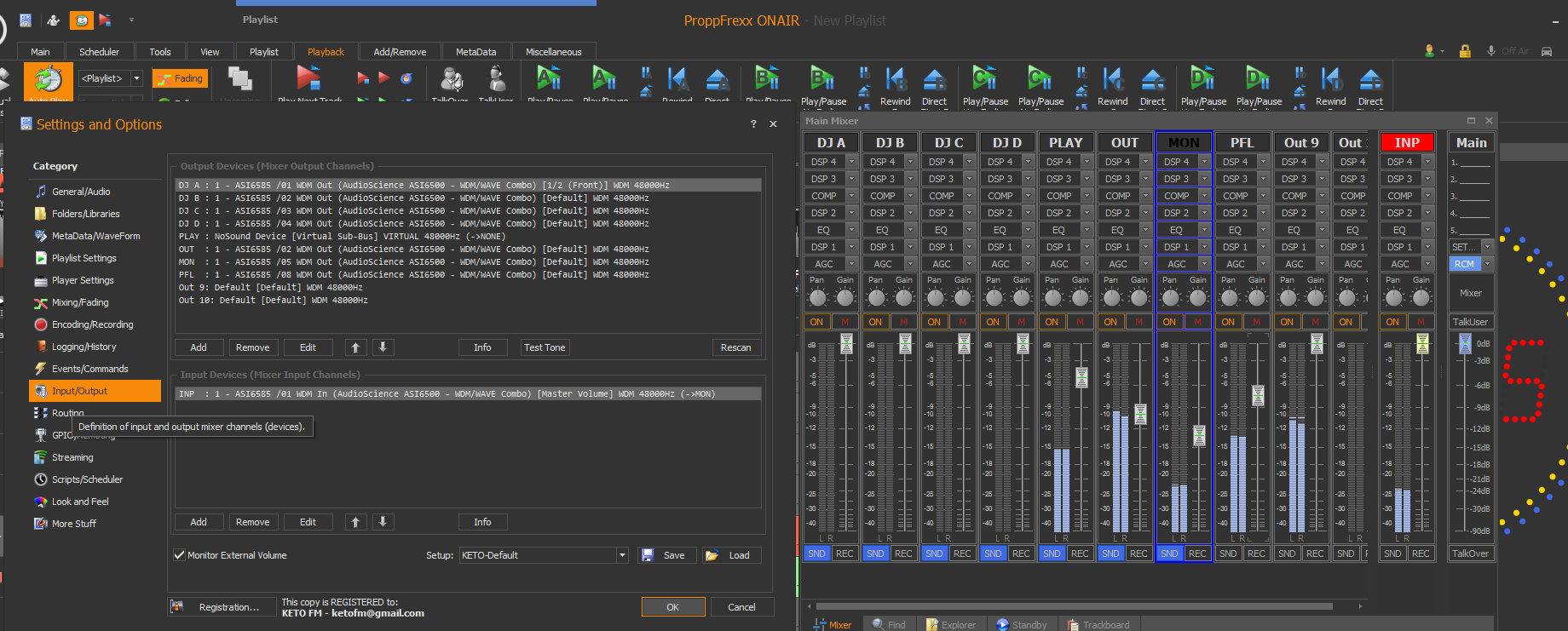Click the Play Next Track icon
This screenshot has height=631, width=1568.
click(x=308, y=79)
